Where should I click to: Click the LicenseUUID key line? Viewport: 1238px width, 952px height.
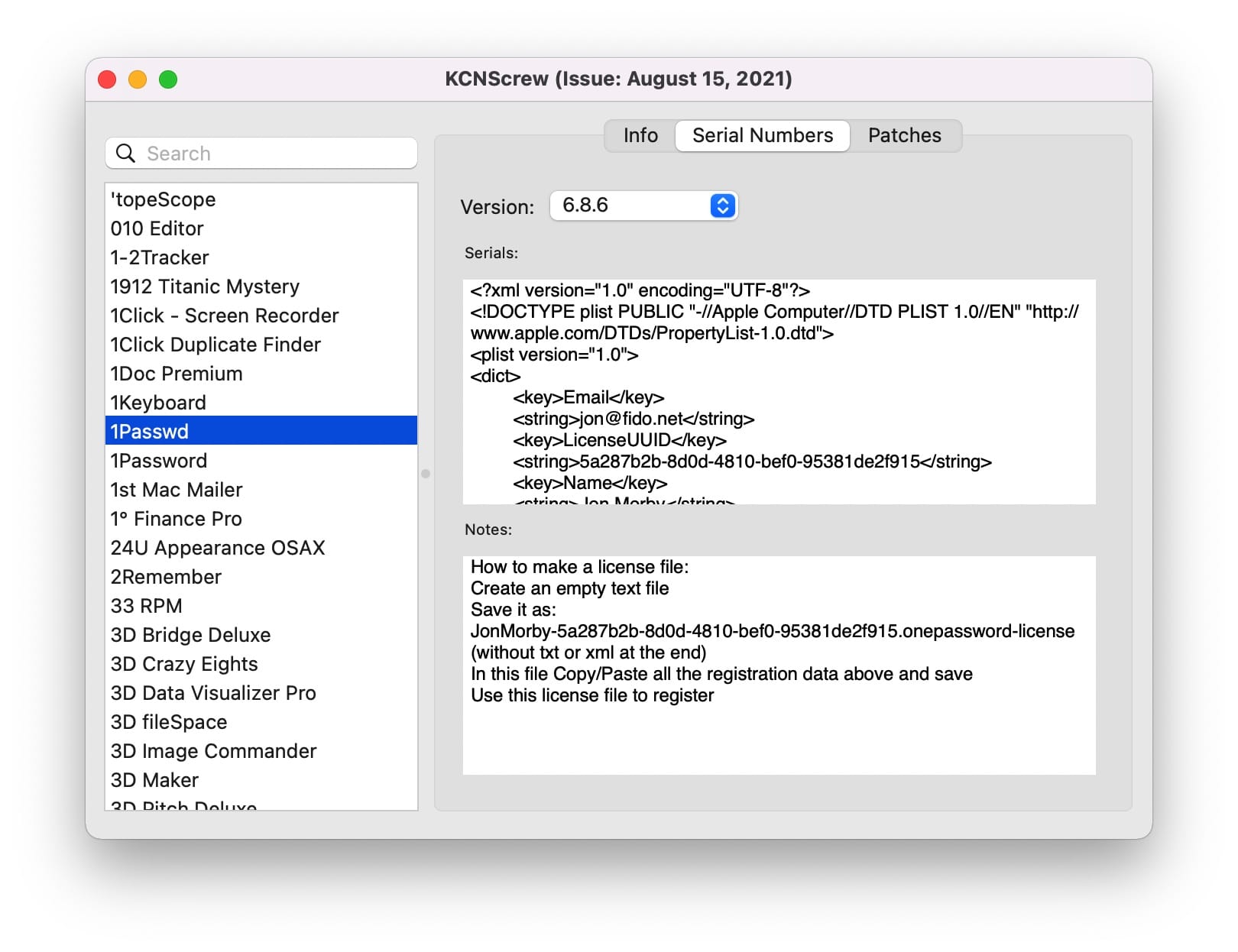[x=620, y=440]
